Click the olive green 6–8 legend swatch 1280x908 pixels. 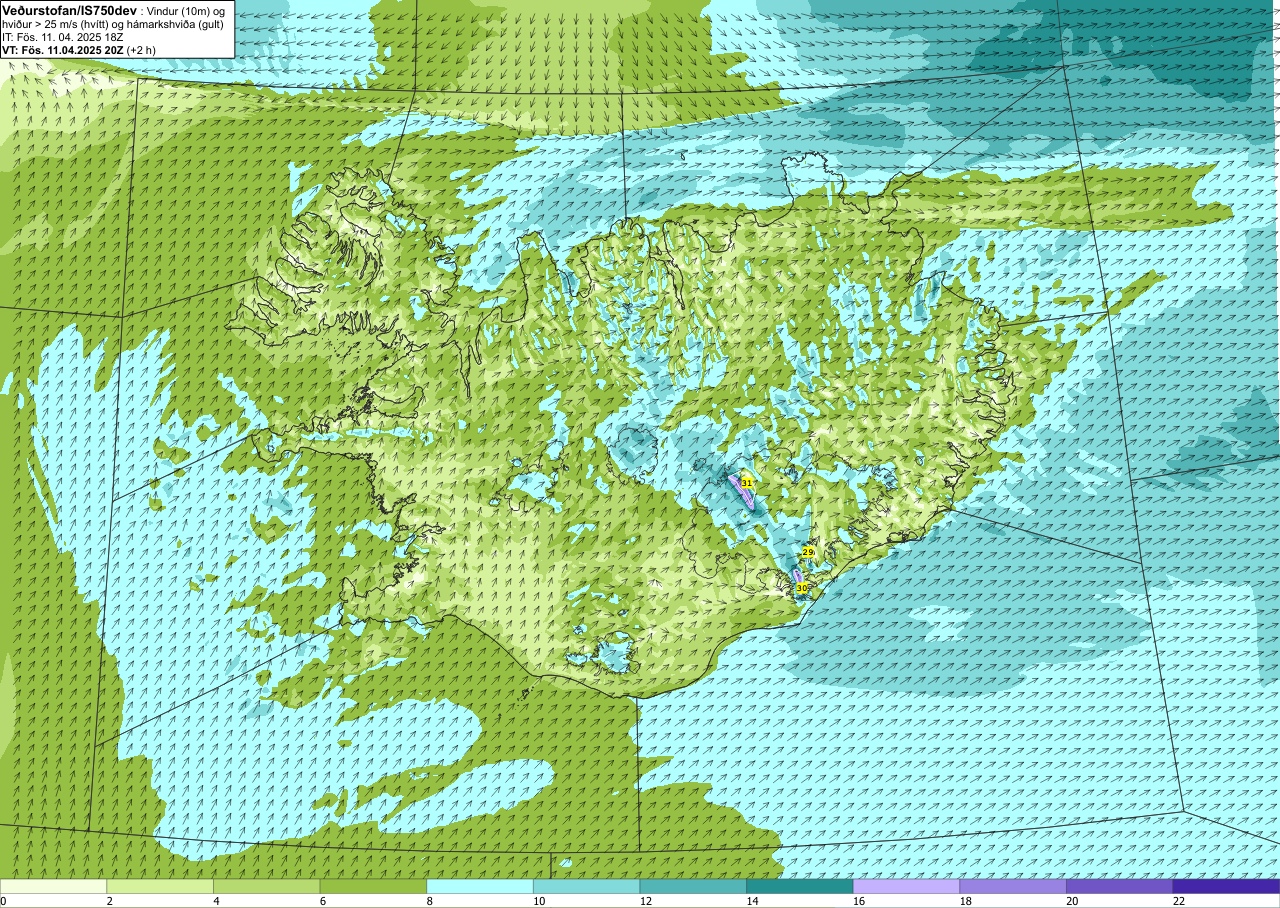pos(373,886)
